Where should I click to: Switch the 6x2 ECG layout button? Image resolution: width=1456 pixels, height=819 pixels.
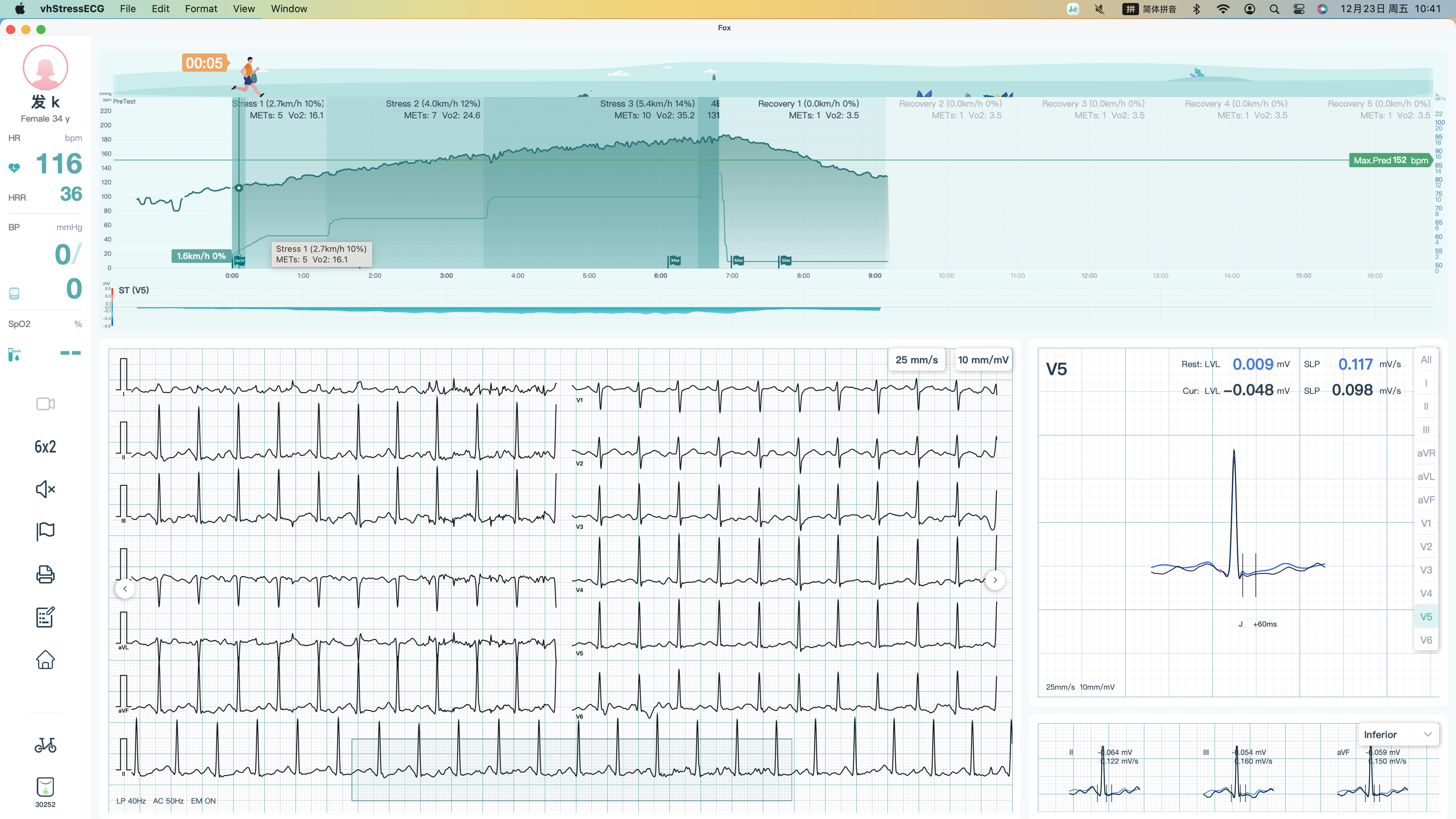(45, 447)
